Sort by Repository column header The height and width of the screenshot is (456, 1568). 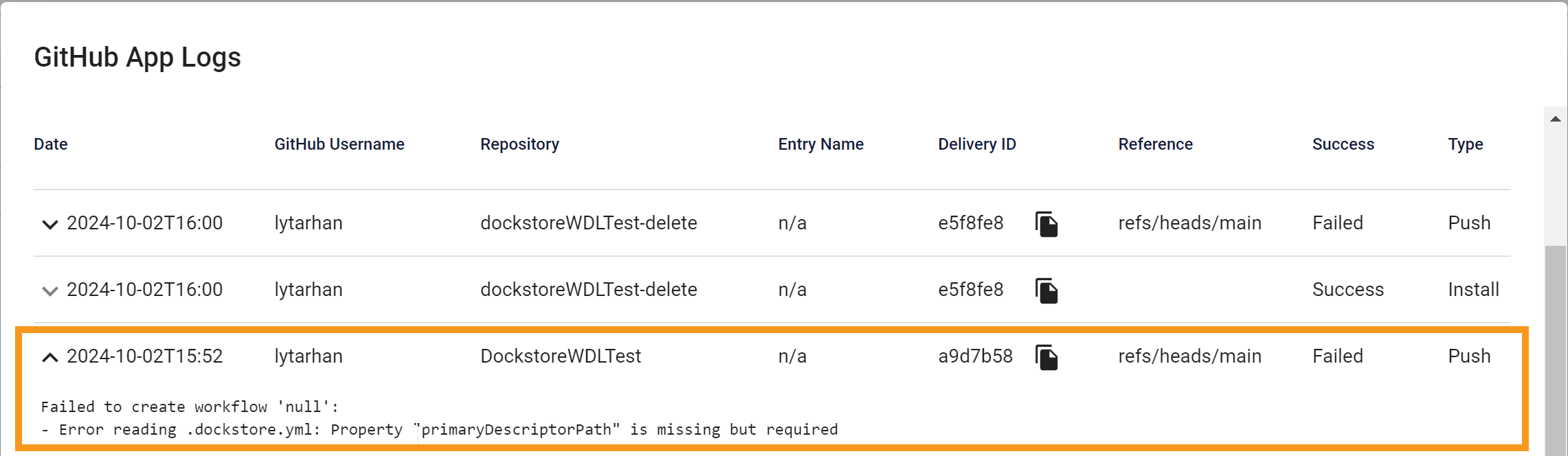click(519, 144)
